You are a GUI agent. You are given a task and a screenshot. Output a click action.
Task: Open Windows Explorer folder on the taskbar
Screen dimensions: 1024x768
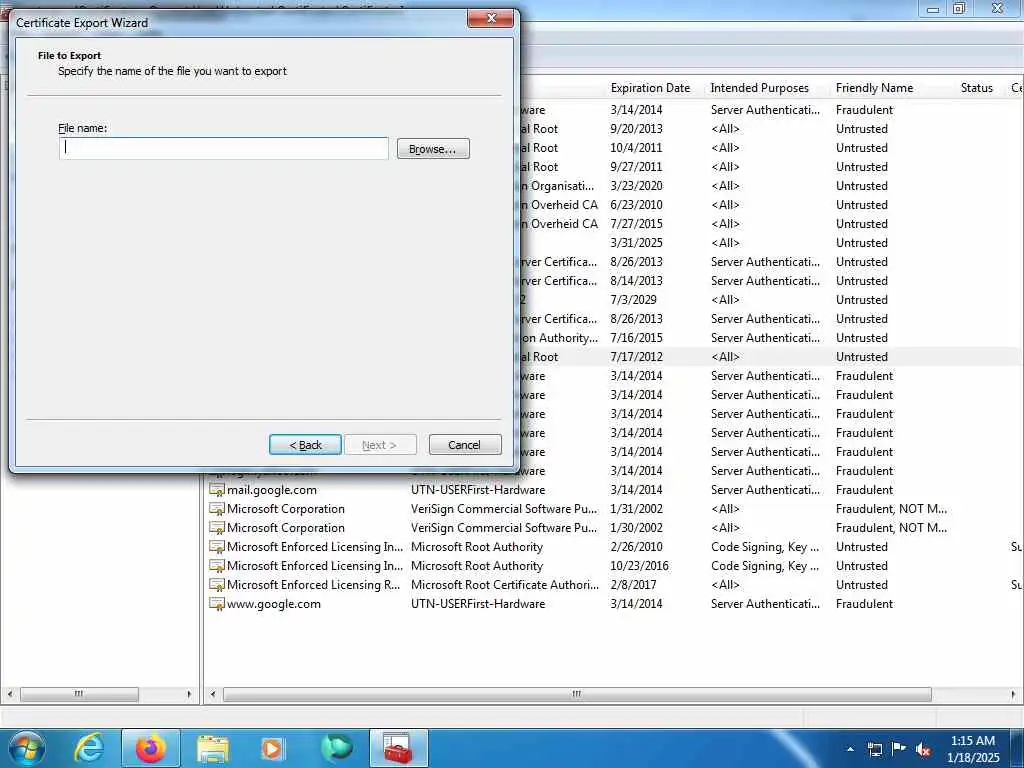tap(213, 748)
